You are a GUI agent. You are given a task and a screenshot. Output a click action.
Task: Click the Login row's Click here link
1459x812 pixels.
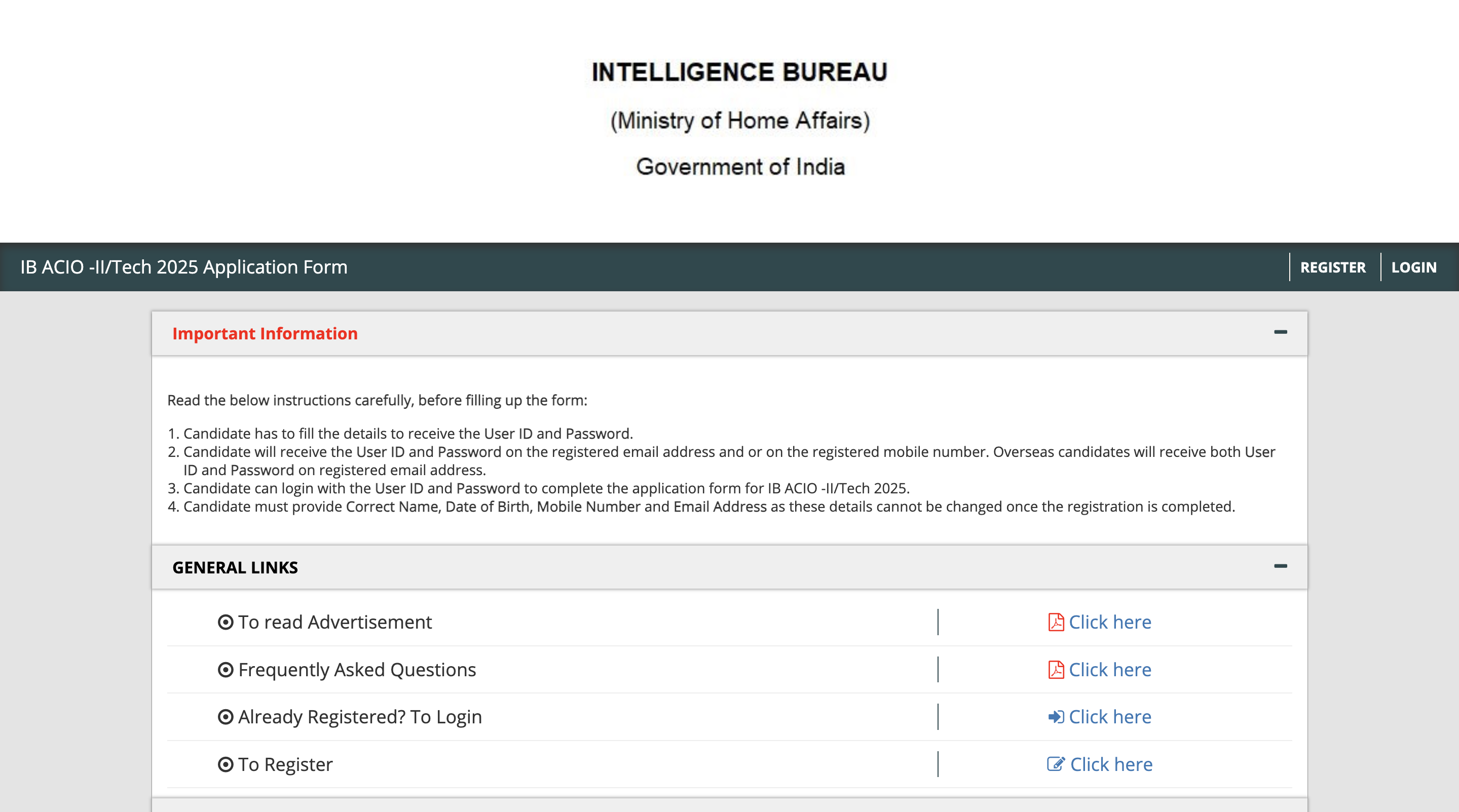(x=1109, y=717)
